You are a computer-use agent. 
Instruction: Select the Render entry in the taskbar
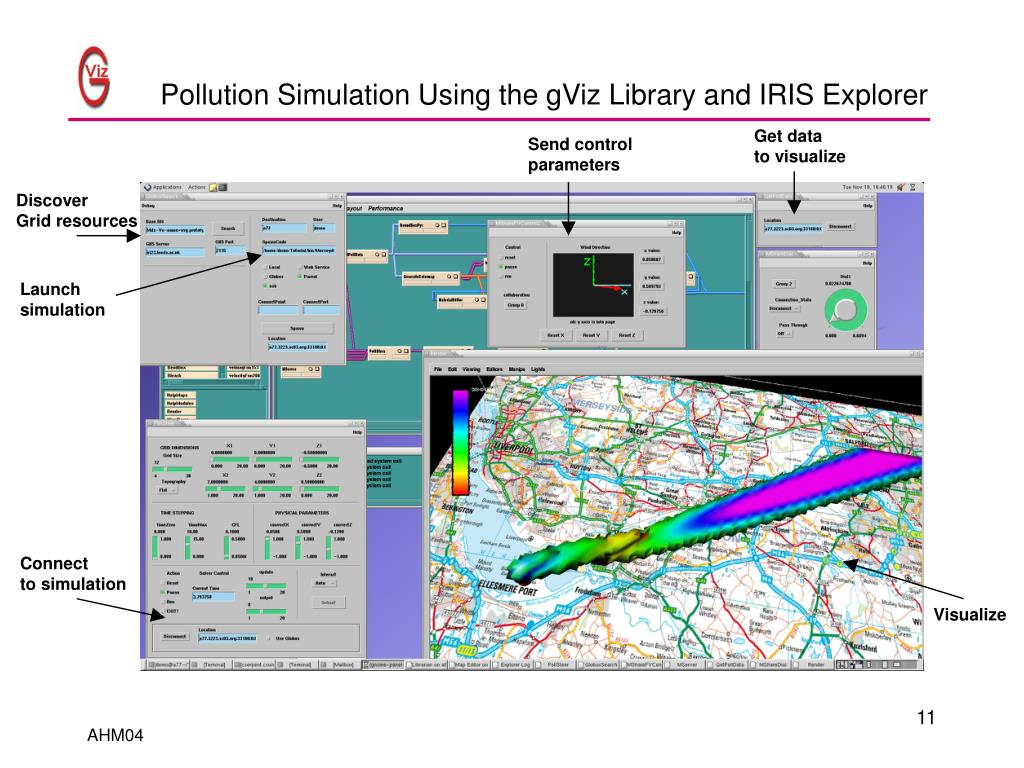[x=815, y=665]
